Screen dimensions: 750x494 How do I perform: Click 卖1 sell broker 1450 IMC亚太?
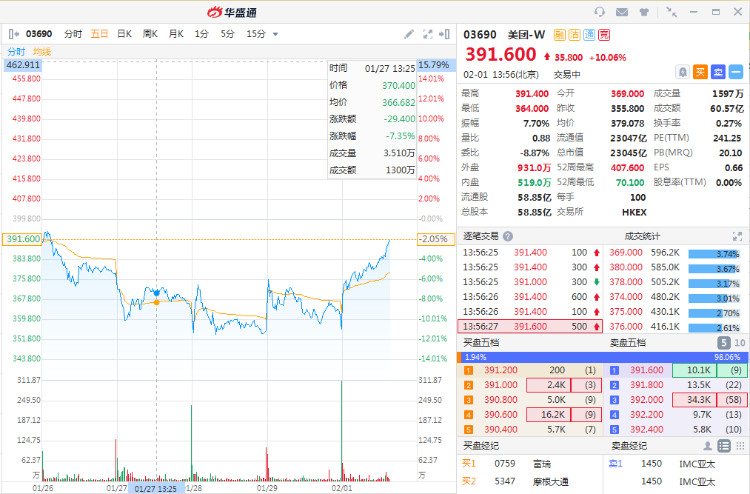tap(676, 464)
